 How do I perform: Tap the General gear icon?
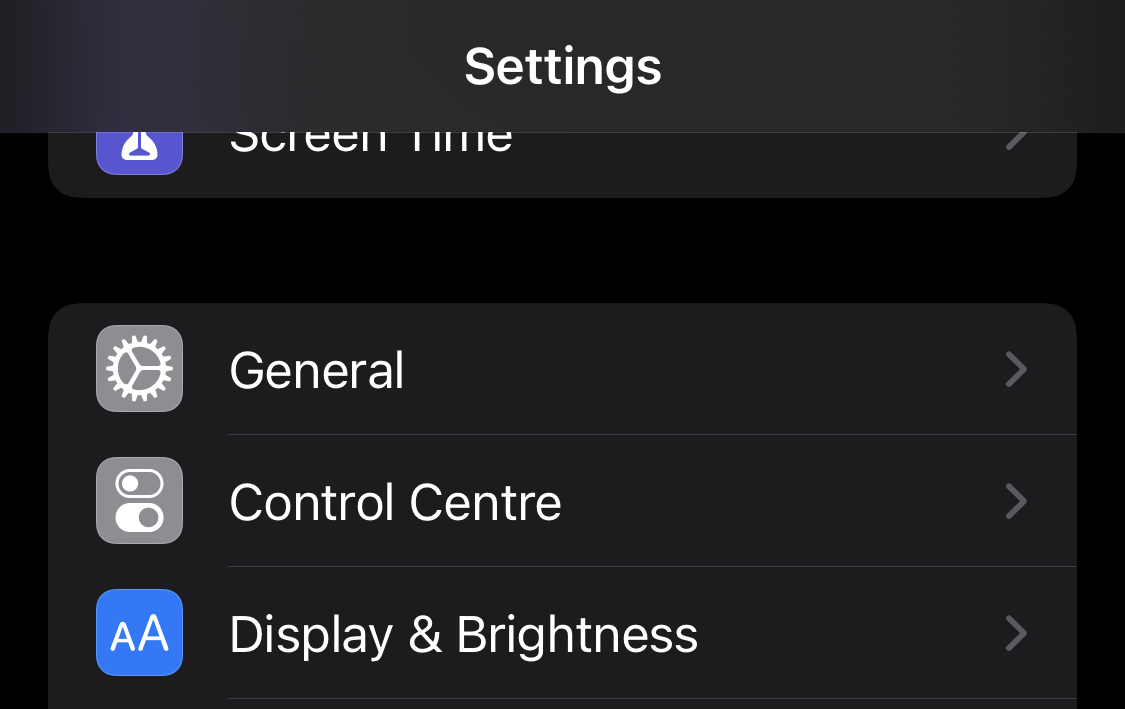139,368
